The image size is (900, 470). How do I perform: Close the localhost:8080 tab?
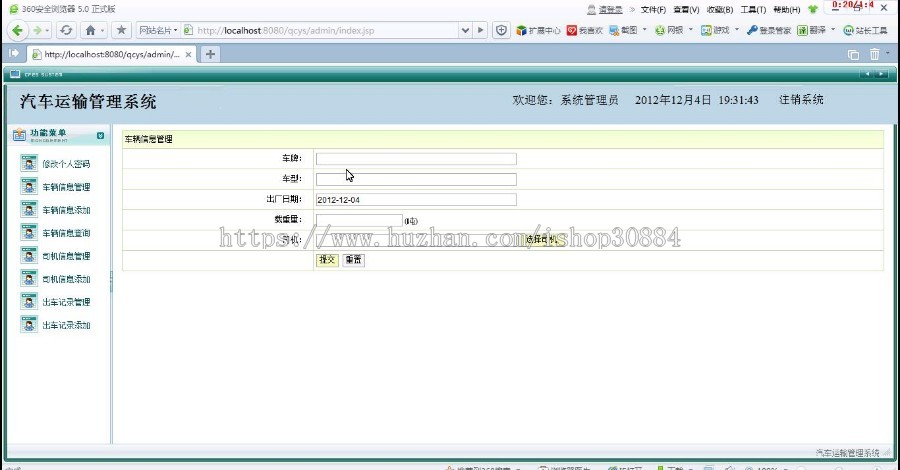188,55
